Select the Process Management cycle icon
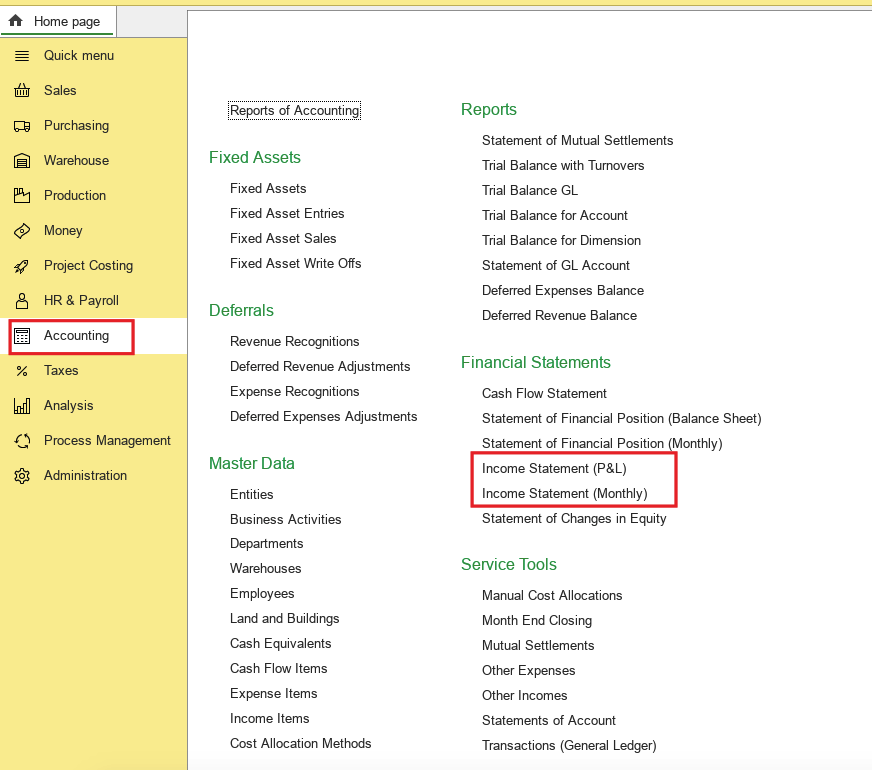The image size is (872, 770). (22, 440)
